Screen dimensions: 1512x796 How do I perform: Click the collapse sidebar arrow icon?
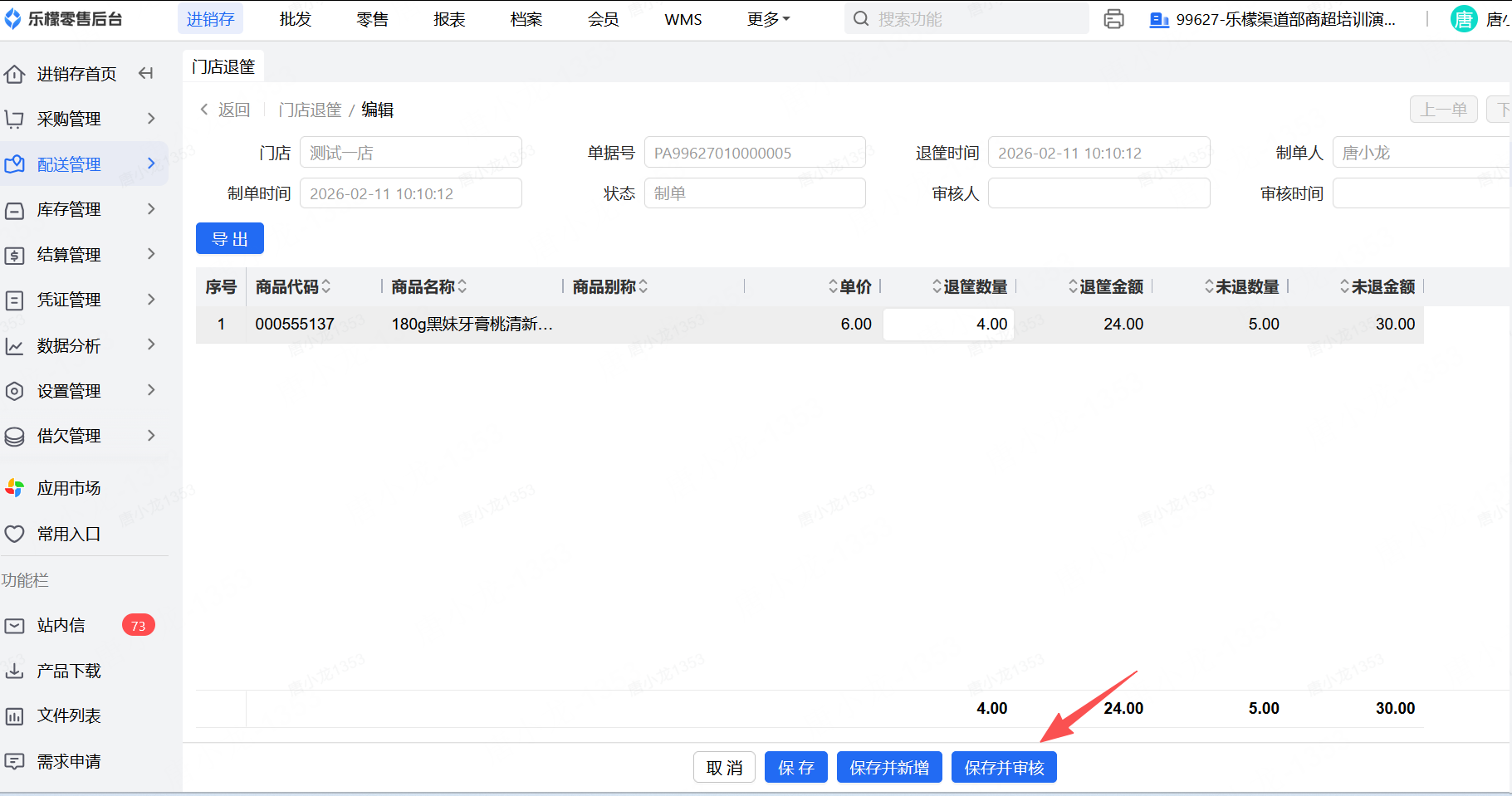pos(146,73)
